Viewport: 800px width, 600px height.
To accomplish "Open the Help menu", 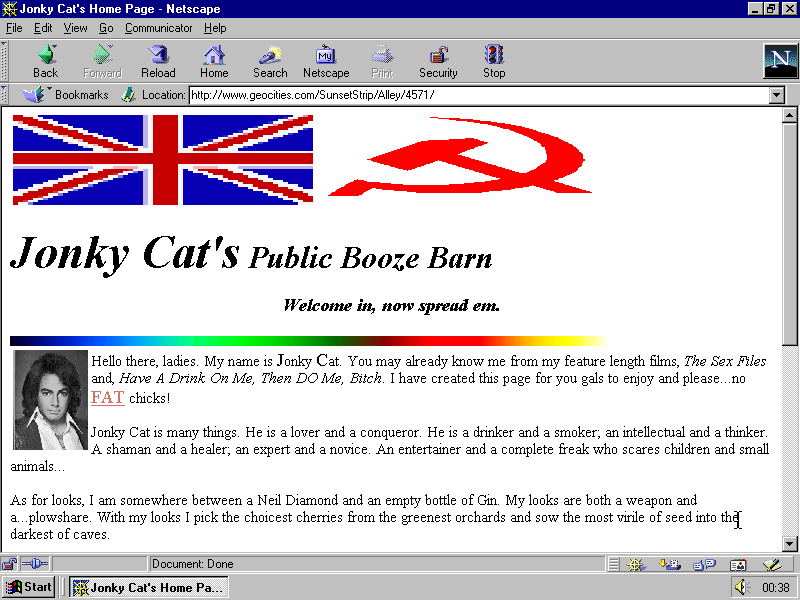I will pos(215,28).
